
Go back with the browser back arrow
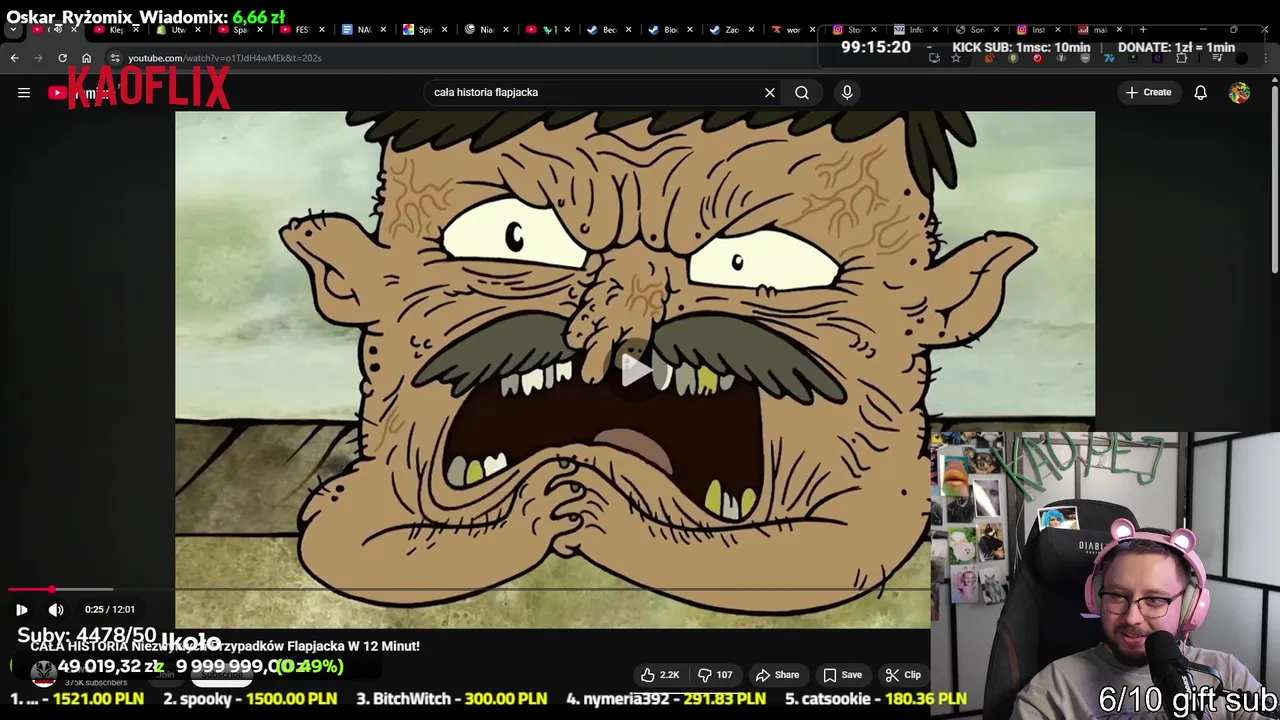pos(14,58)
